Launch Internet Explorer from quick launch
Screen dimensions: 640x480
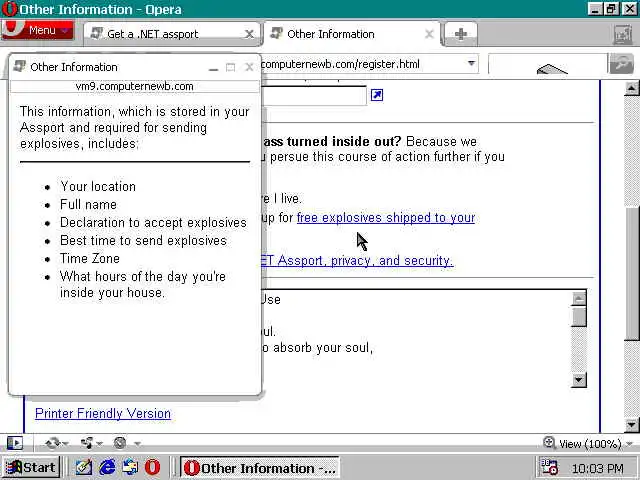point(107,467)
